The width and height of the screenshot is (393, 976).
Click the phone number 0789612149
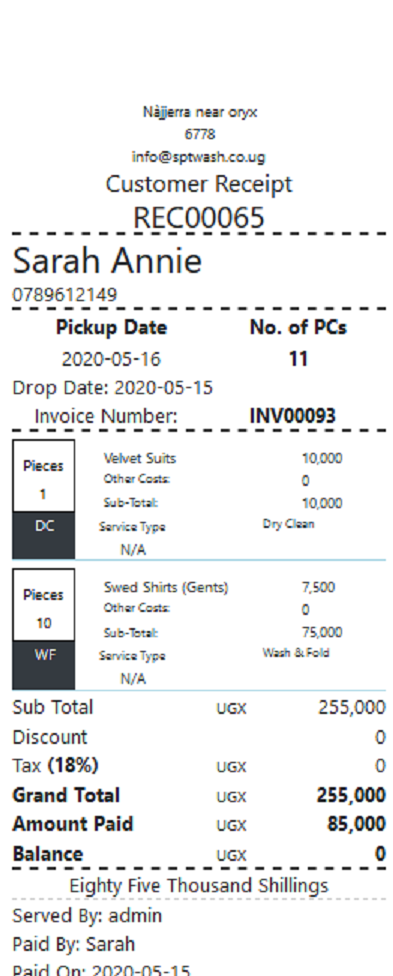coord(65,295)
